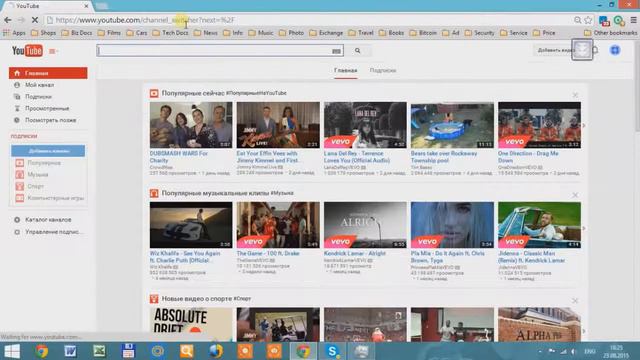Bookmark the page with the star icon
This screenshot has height=360, width=640.
point(588,20)
